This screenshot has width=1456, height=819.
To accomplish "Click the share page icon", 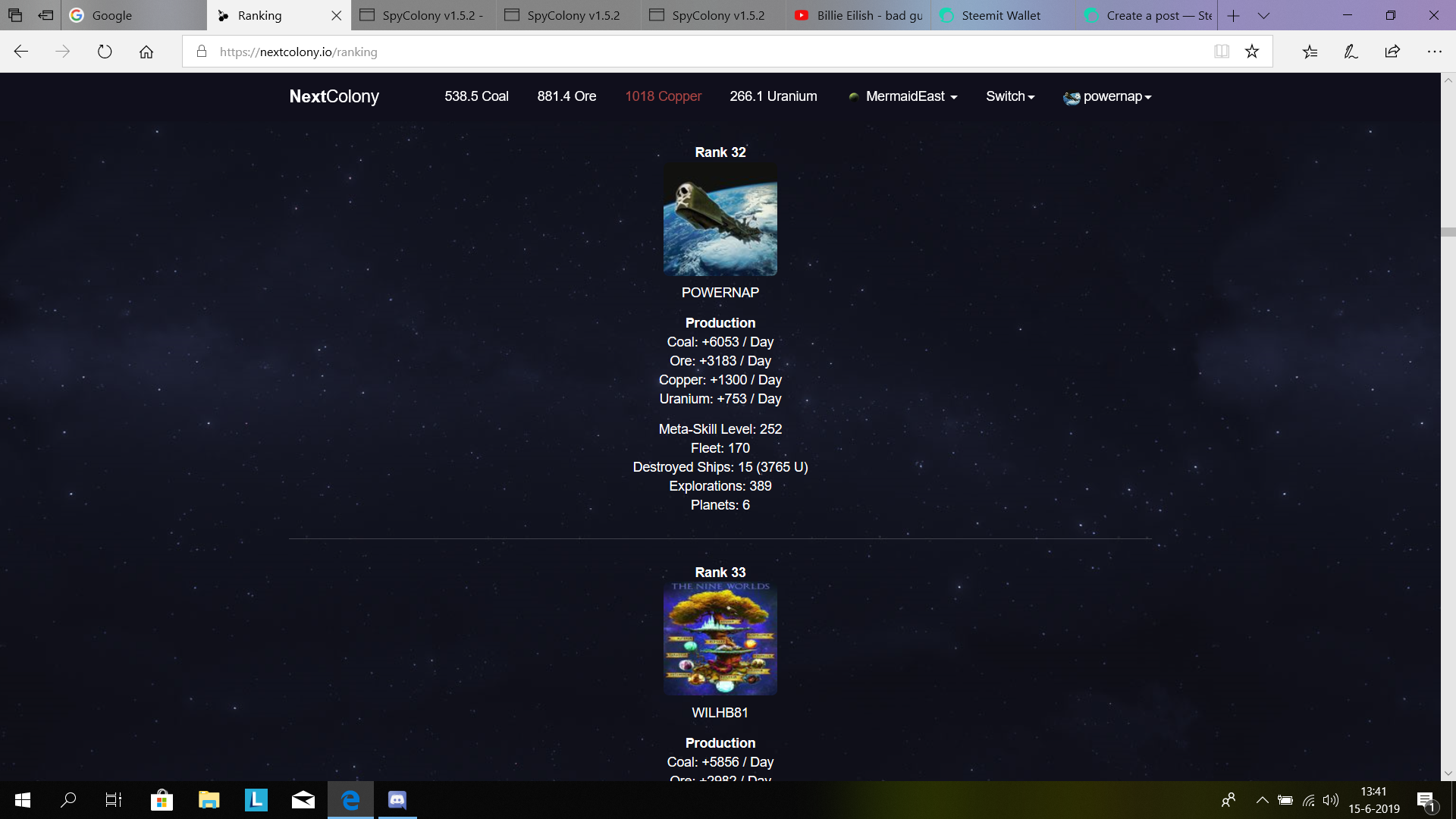I will point(1392,52).
